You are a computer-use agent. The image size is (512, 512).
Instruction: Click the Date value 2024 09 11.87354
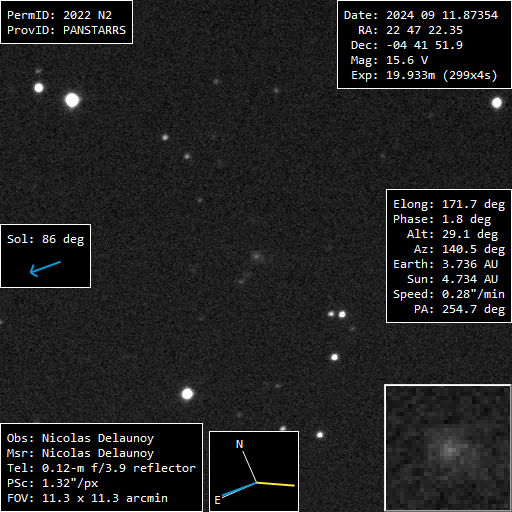coord(442,15)
